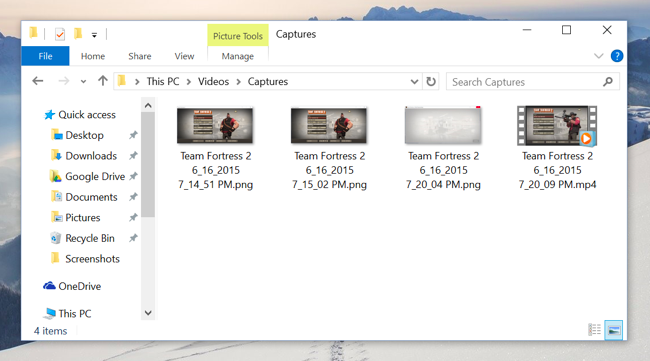Switch to large thumbnails view in the status bar
The height and width of the screenshot is (361, 650).
coord(614,330)
